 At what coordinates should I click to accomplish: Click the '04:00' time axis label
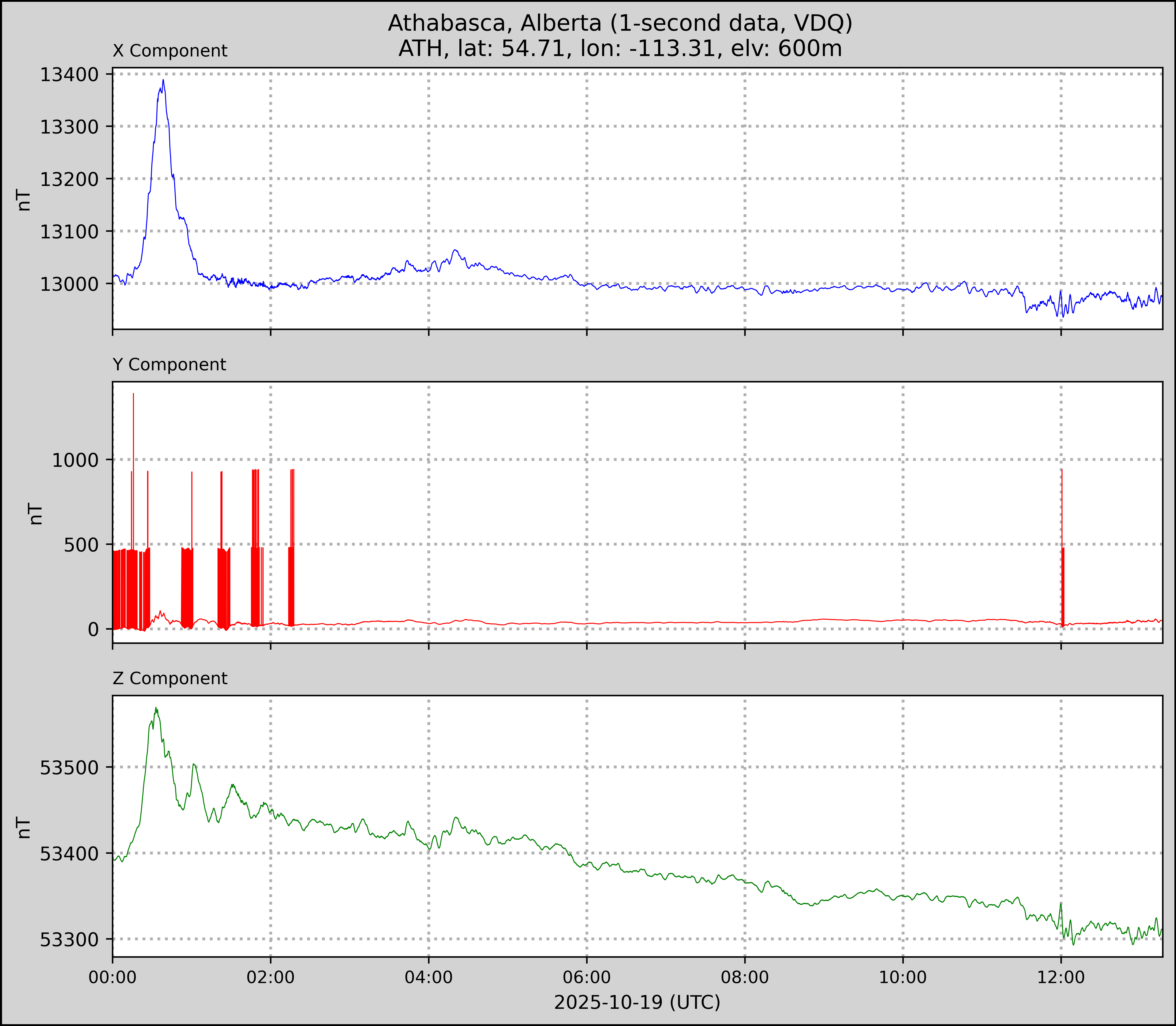click(429, 977)
